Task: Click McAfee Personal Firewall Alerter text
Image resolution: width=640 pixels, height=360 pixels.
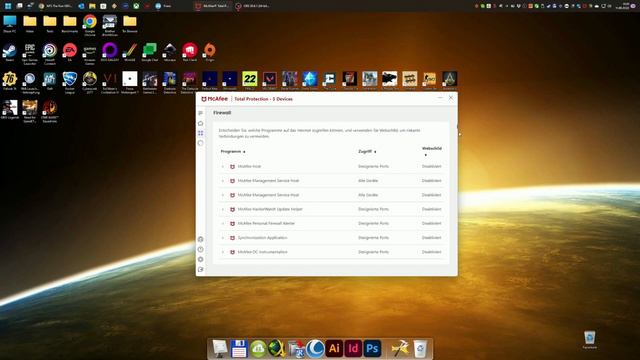Action: coord(266,223)
